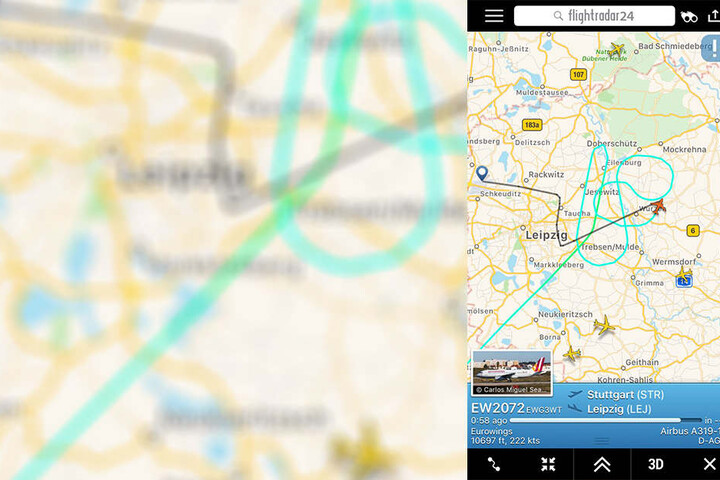Select the yellow plane east of Neukieritzsch

[604, 325]
